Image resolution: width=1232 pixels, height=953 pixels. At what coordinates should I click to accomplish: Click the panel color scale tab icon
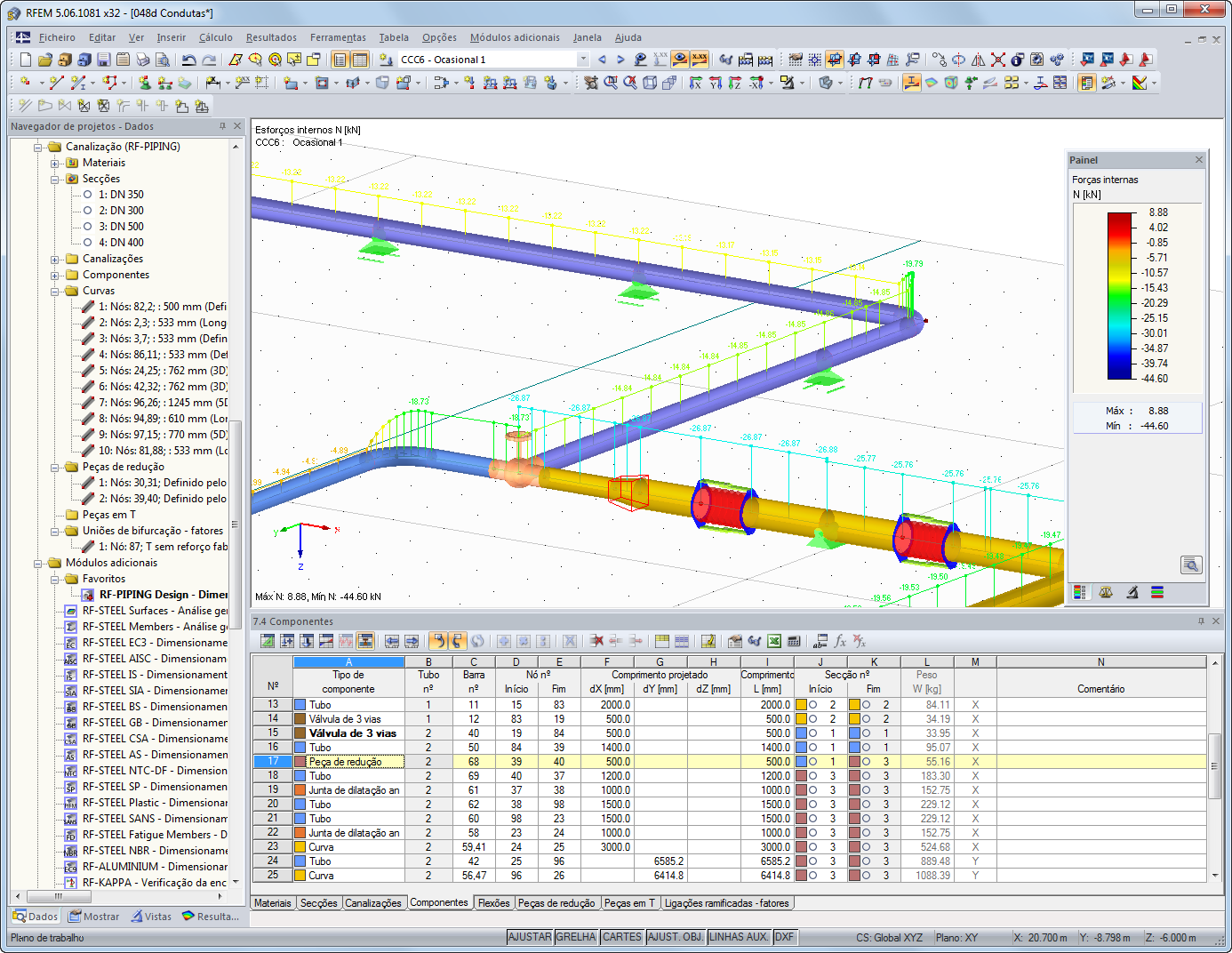coord(1080,592)
